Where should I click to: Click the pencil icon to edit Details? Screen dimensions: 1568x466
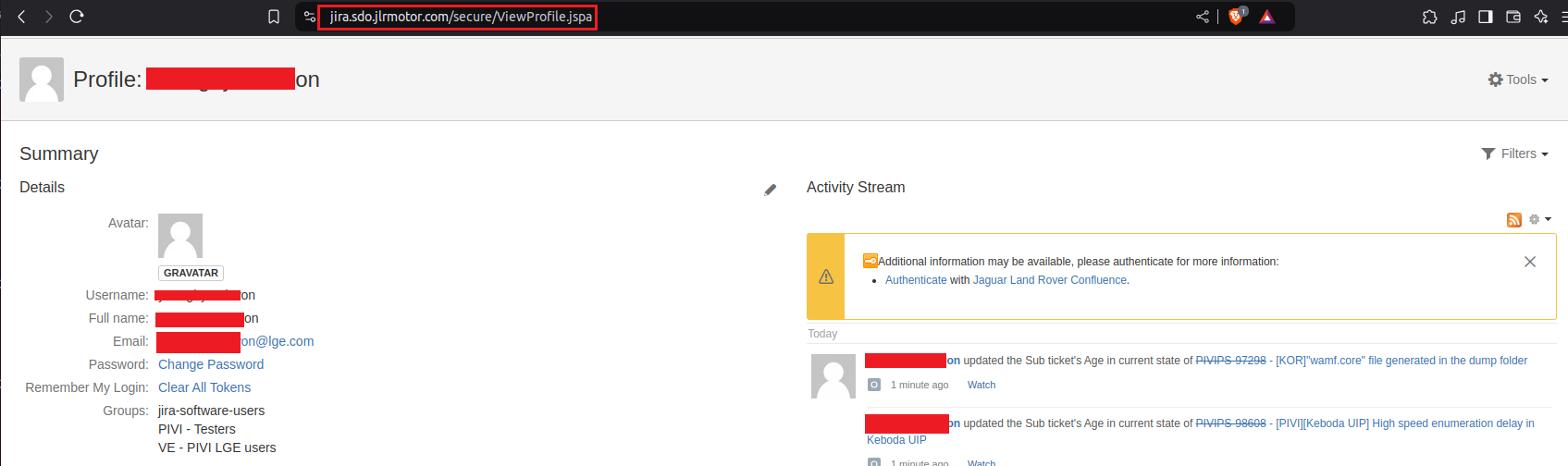click(x=770, y=190)
